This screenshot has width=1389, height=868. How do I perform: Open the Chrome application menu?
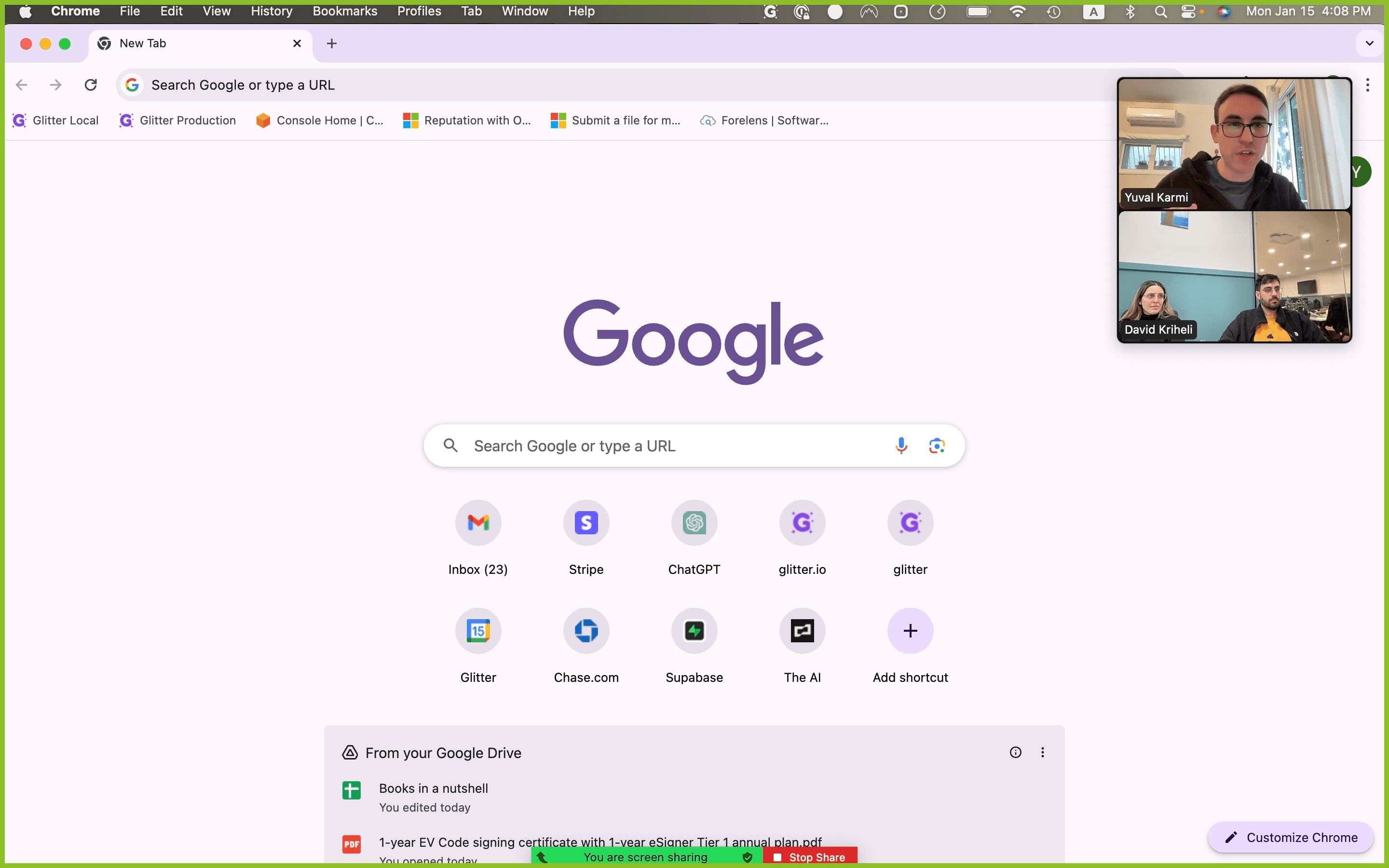coord(75,11)
